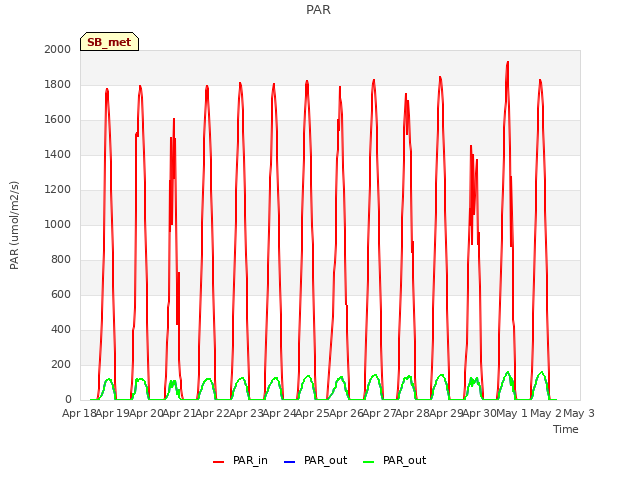The width and height of the screenshot is (640, 480).
Task: Click the green PAR_out legend swatch
Action: [x=368, y=462]
